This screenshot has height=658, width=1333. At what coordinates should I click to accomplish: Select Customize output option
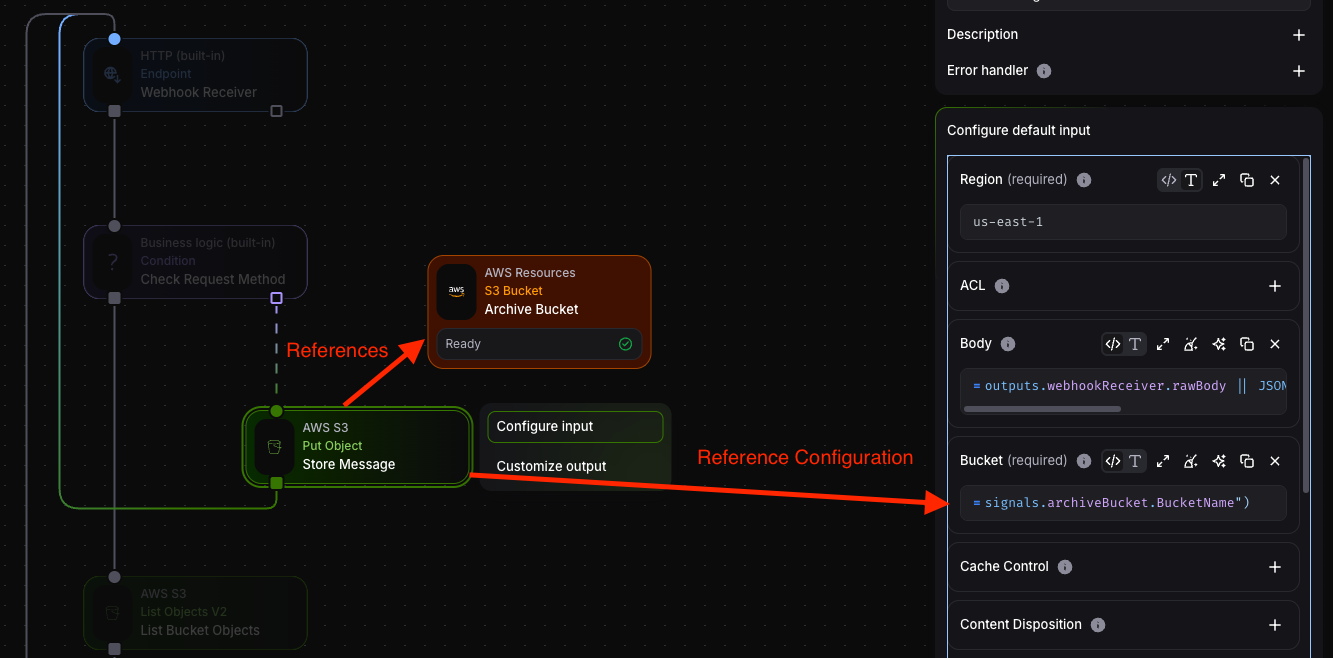(552, 466)
